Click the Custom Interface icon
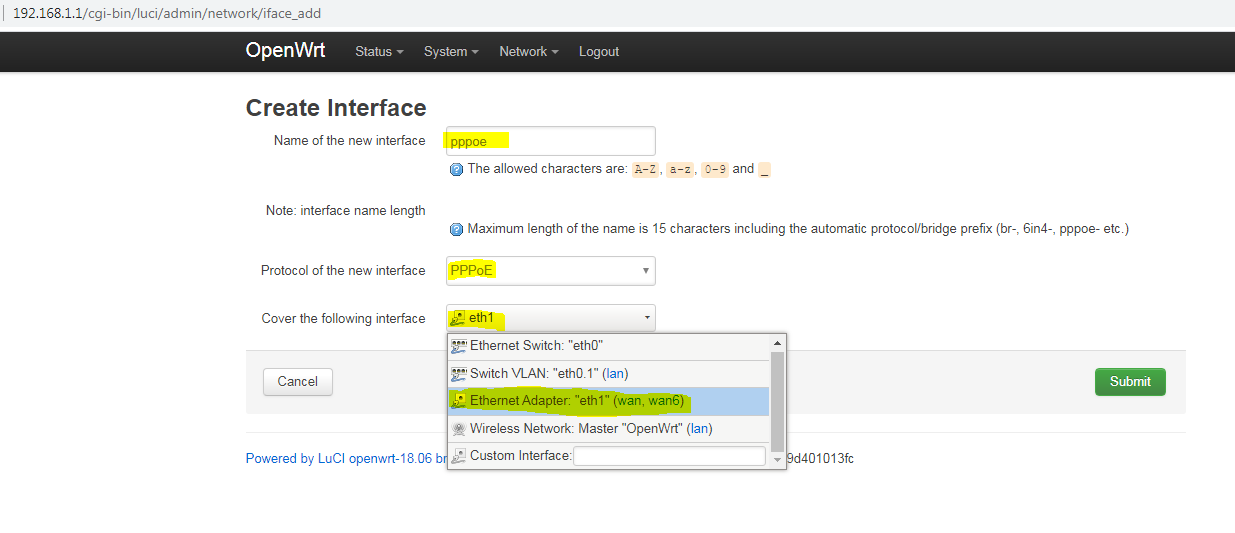1235x533 pixels. 459,456
